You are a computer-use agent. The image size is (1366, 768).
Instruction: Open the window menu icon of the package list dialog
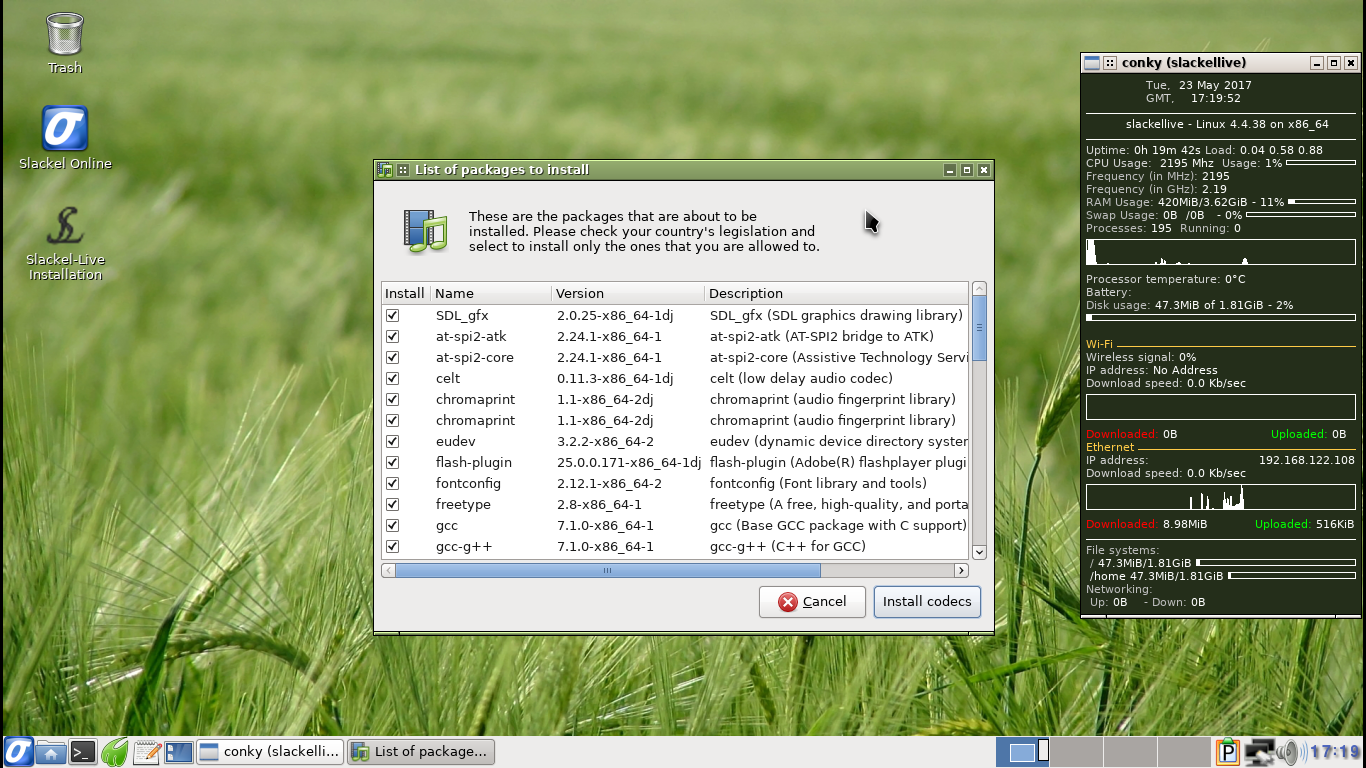click(x=385, y=170)
